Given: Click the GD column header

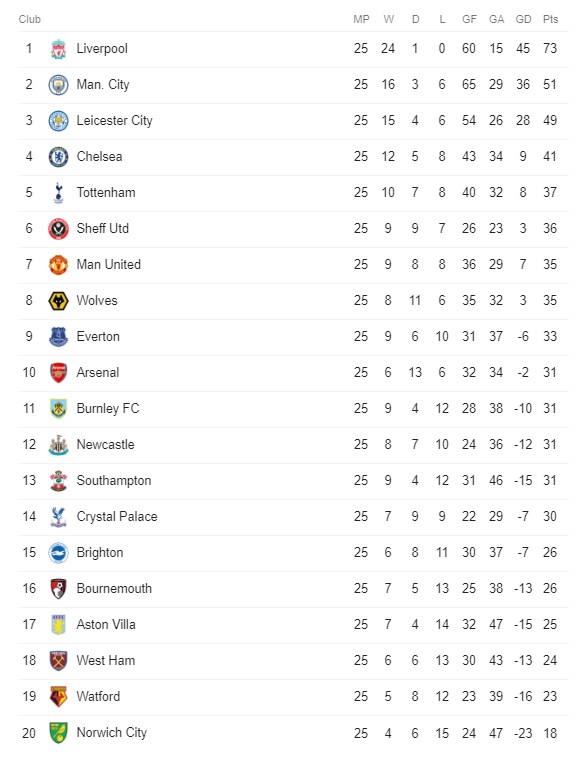Looking at the screenshot, I should [524, 19].
